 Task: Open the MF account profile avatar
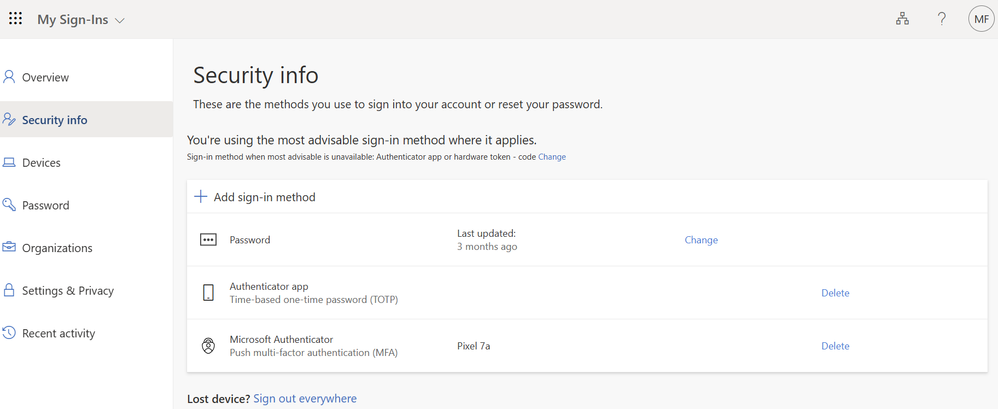coord(980,19)
